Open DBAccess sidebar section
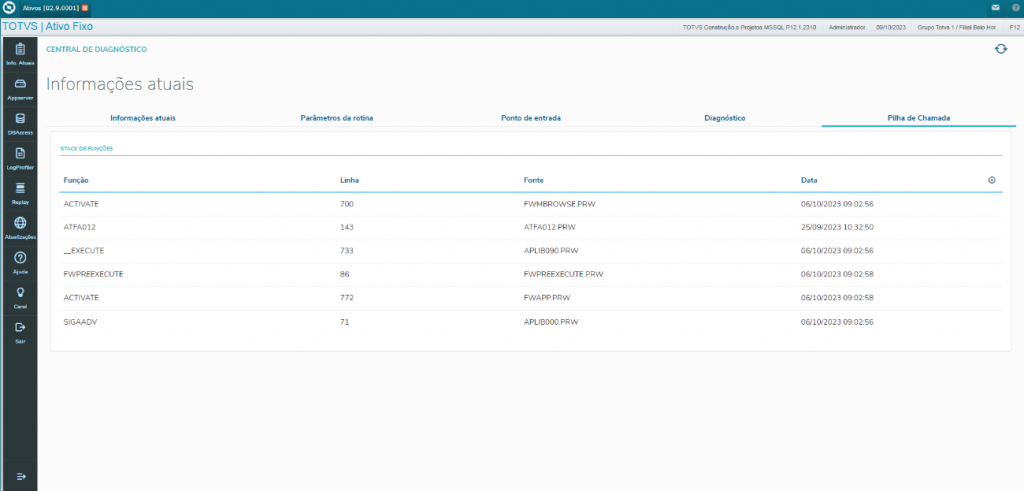The width and height of the screenshot is (1024, 491). point(20,123)
